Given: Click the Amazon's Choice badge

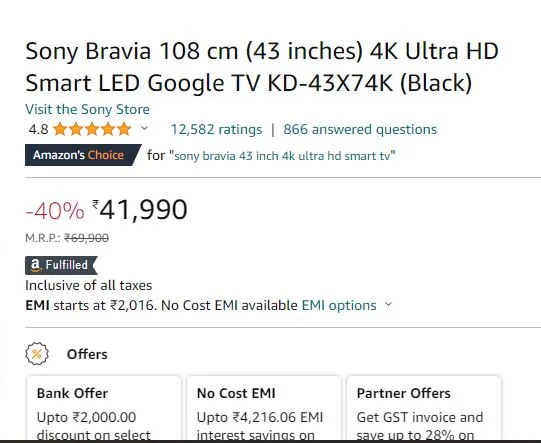Looking at the screenshot, I should coord(83,155).
